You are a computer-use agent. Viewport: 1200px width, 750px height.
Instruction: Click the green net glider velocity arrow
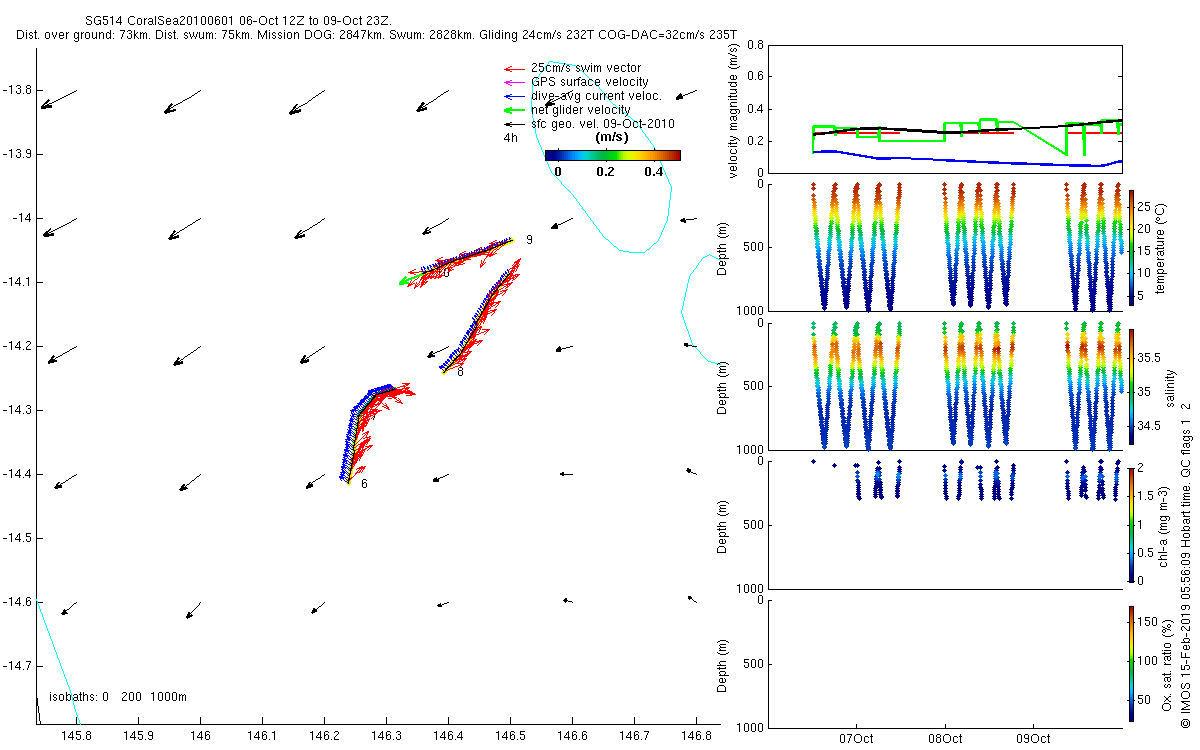tap(514, 110)
